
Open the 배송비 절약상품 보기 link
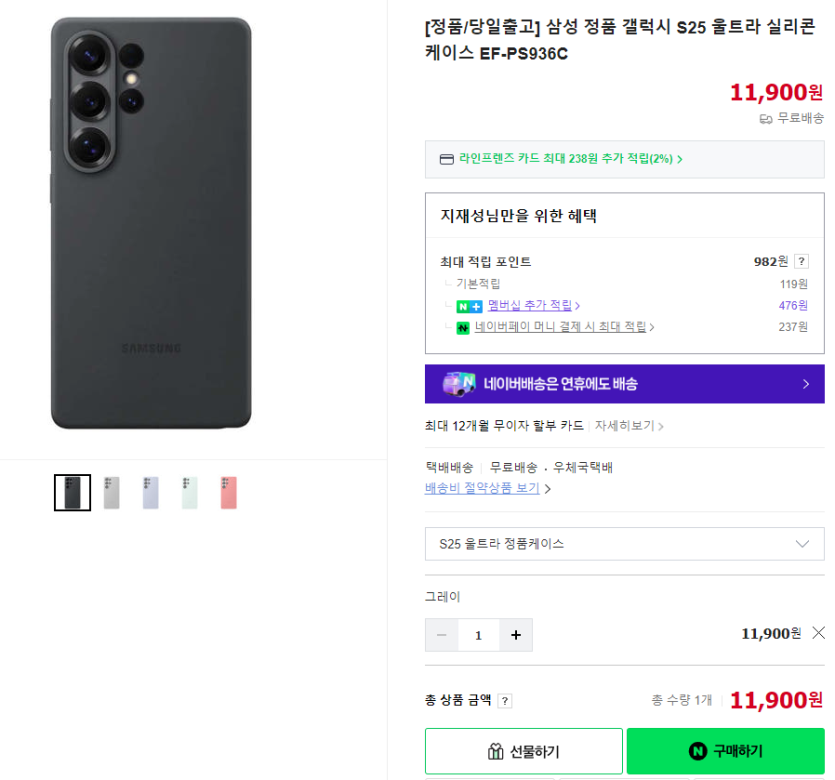pos(482,488)
